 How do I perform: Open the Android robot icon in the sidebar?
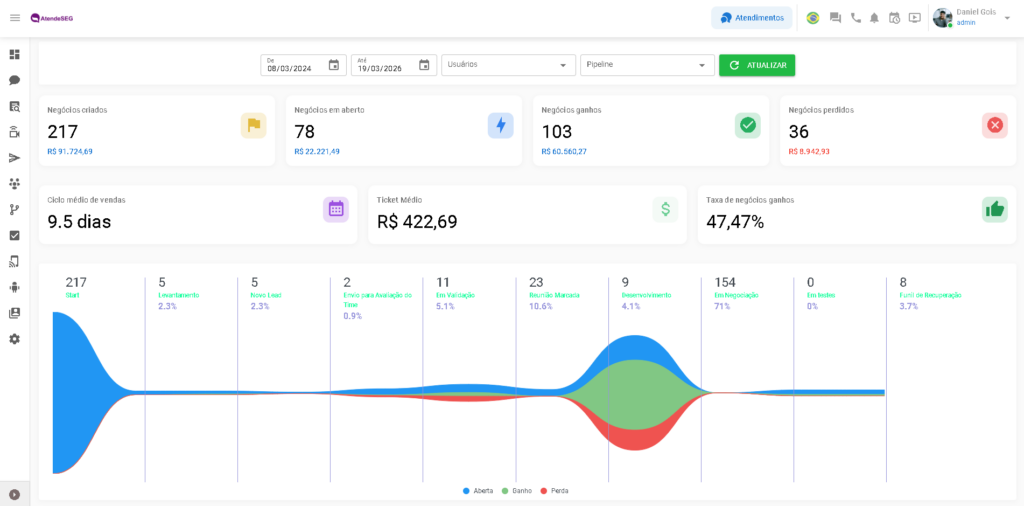[x=14, y=287]
